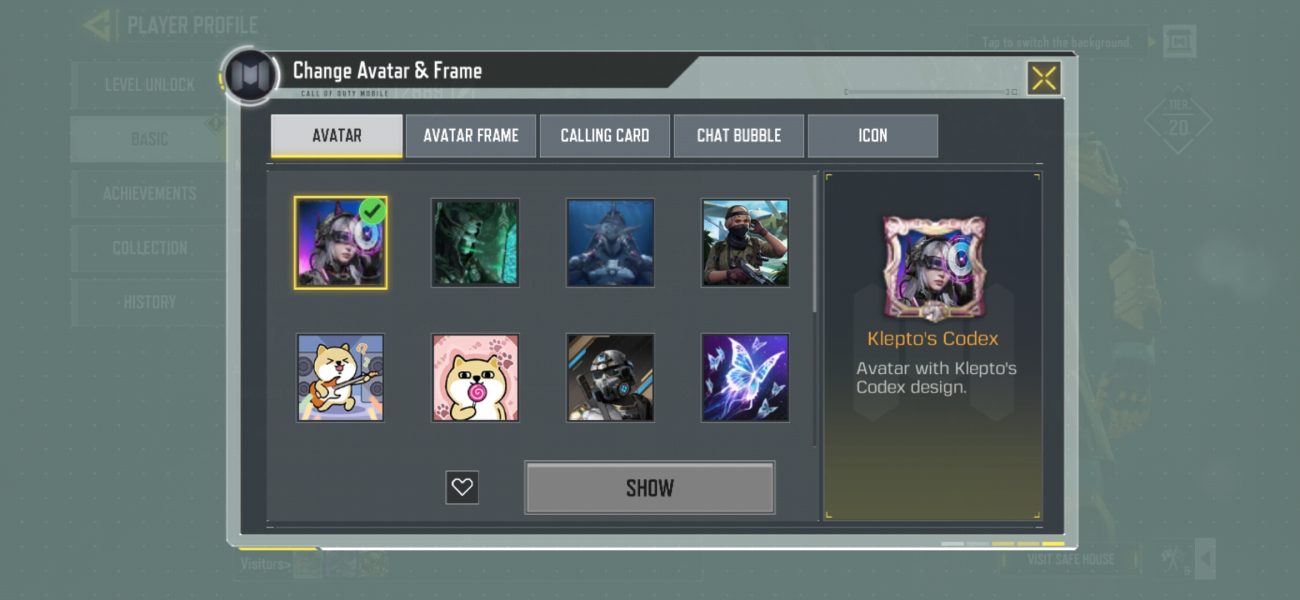Viewport: 1300px width, 600px height.
Task: Select the soldier with rifle avatar
Action: (745, 242)
